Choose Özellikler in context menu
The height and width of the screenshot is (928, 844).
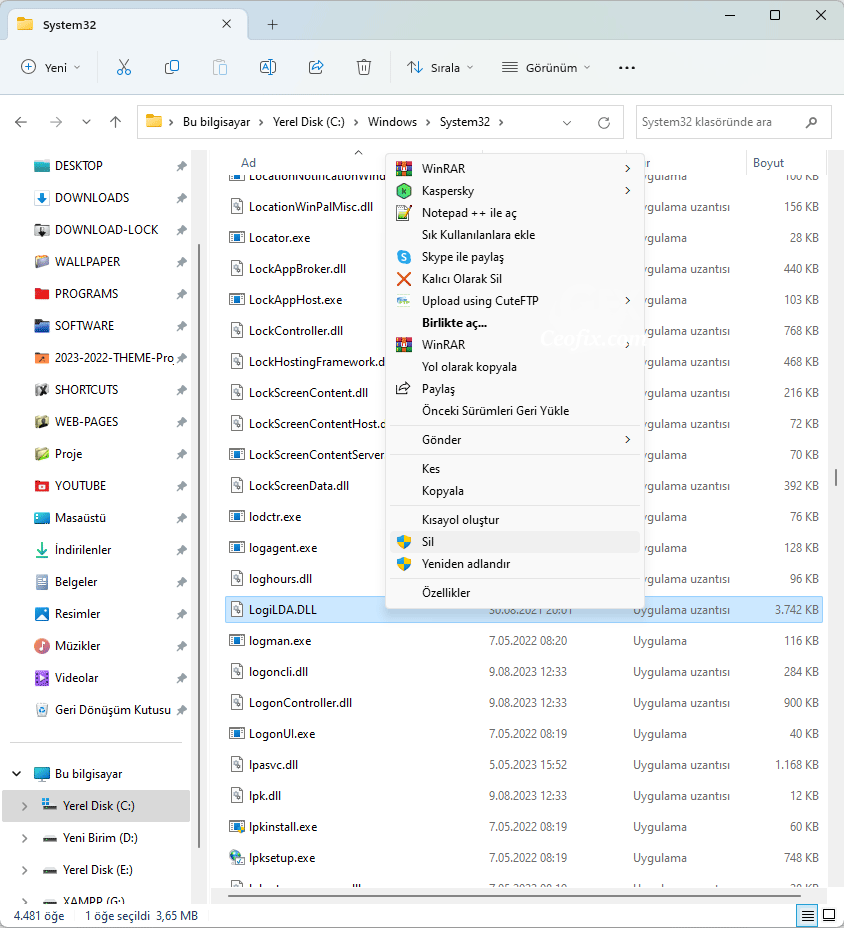pyautogui.click(x=515, y=592)
